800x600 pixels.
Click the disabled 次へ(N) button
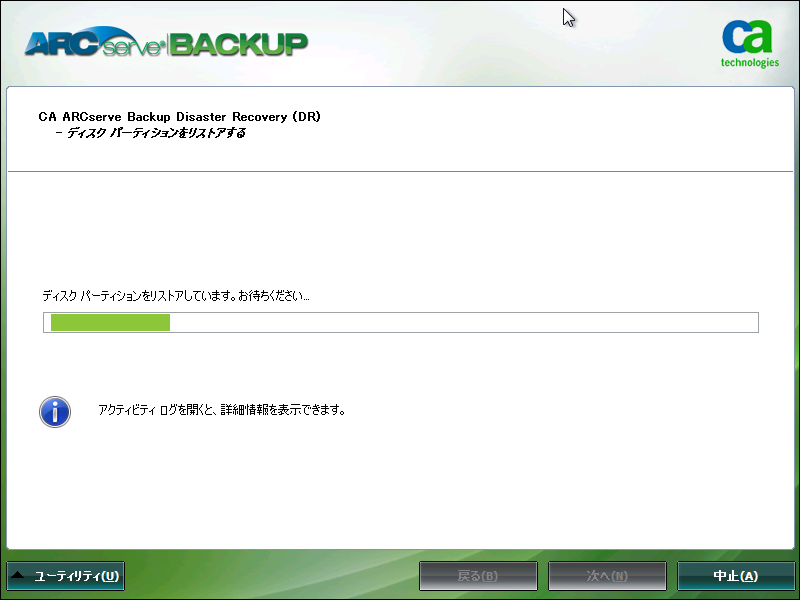(x=607, y=575)
